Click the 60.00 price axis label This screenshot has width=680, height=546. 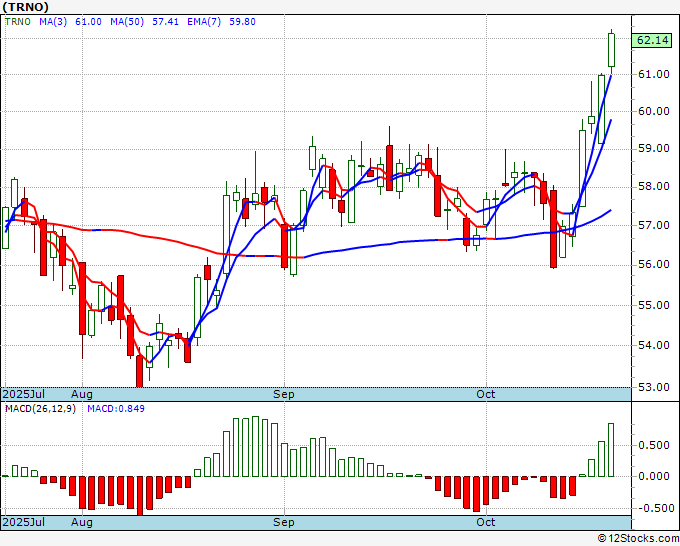tap(654, 111)
